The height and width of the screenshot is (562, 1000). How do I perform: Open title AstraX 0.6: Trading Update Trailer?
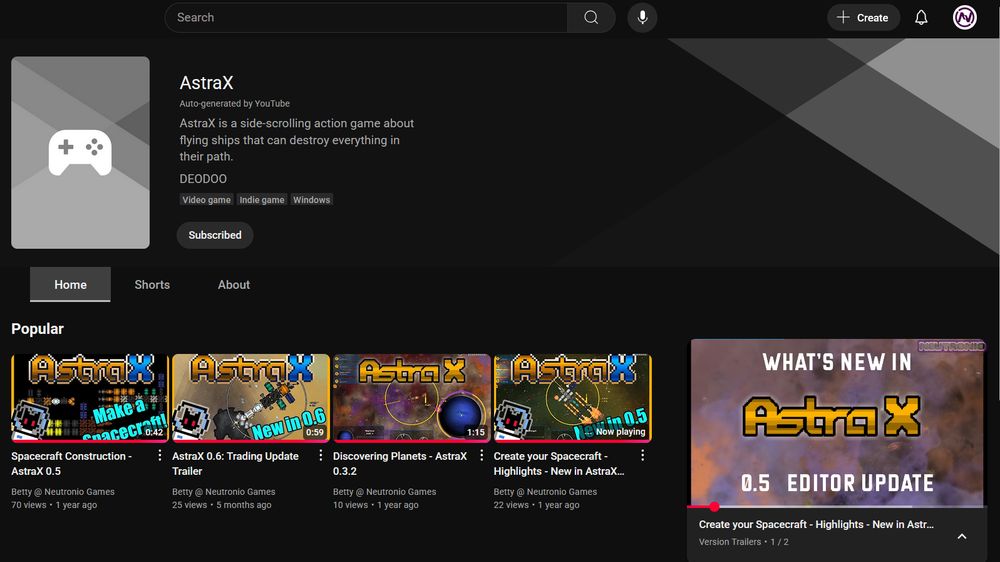(235, 464)
